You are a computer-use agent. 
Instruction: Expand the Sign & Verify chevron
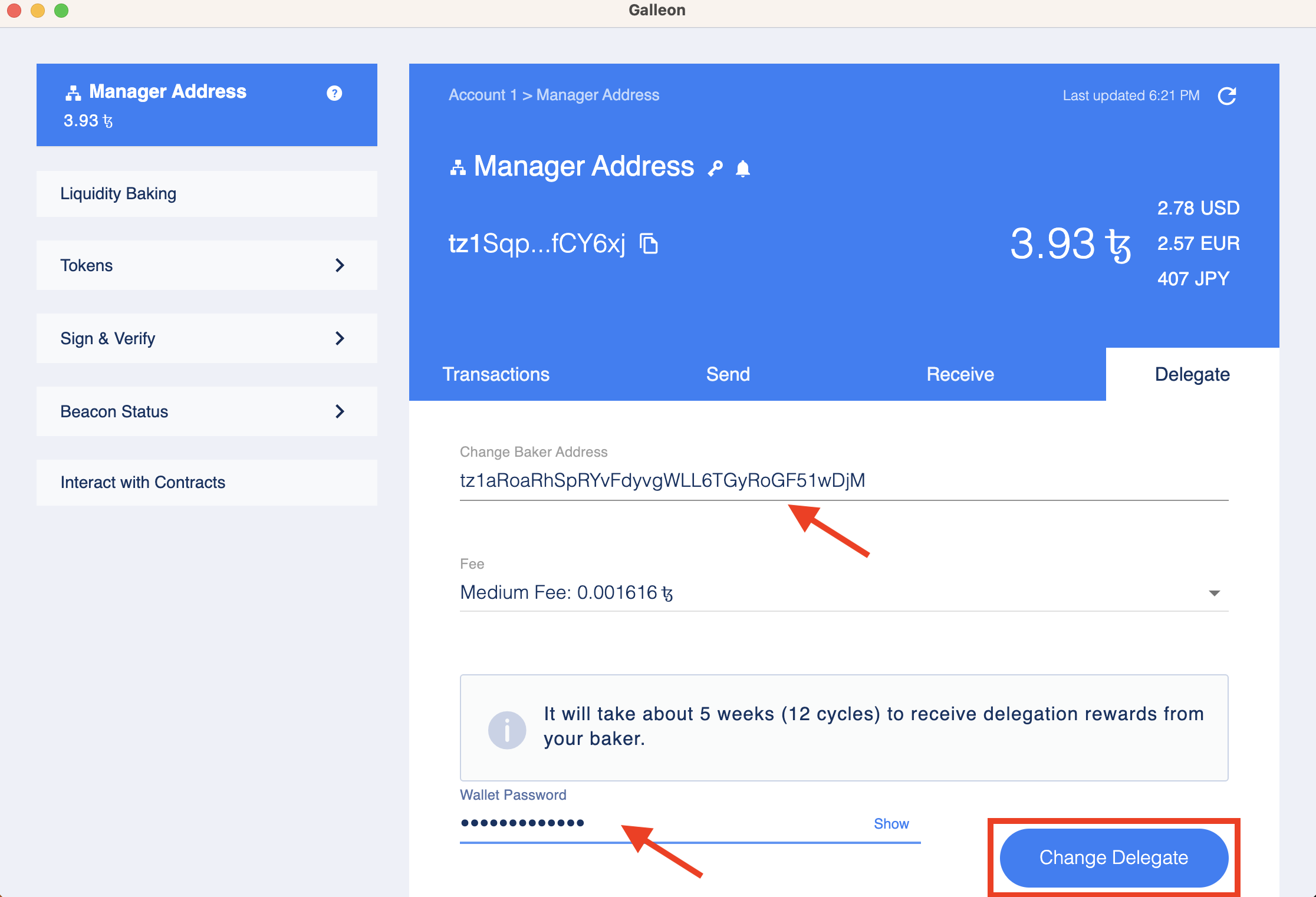click(340, 338)
